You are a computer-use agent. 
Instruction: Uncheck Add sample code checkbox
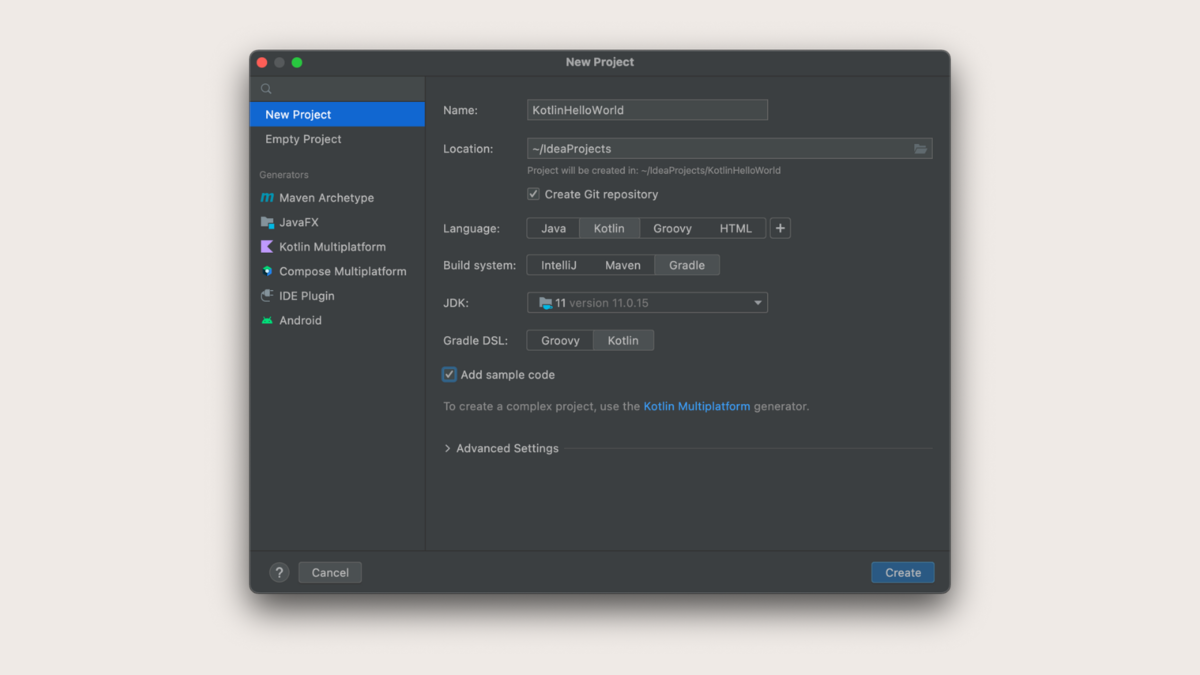click(x=449, y=375)
